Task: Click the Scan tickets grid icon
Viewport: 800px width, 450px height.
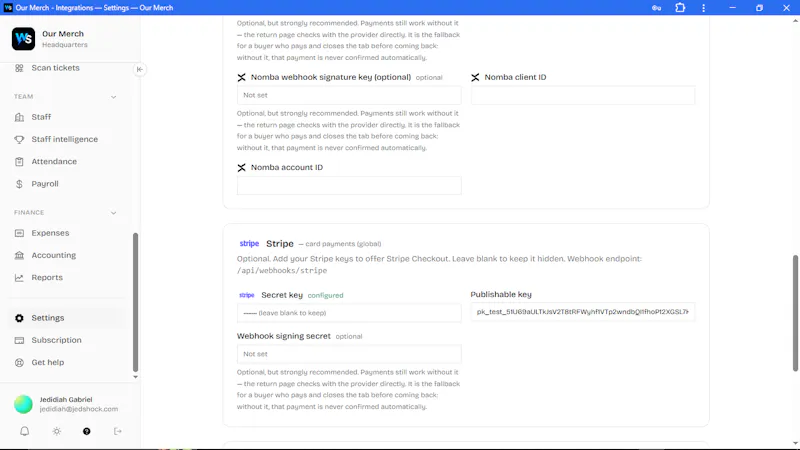Action: (x=19, y=68)
